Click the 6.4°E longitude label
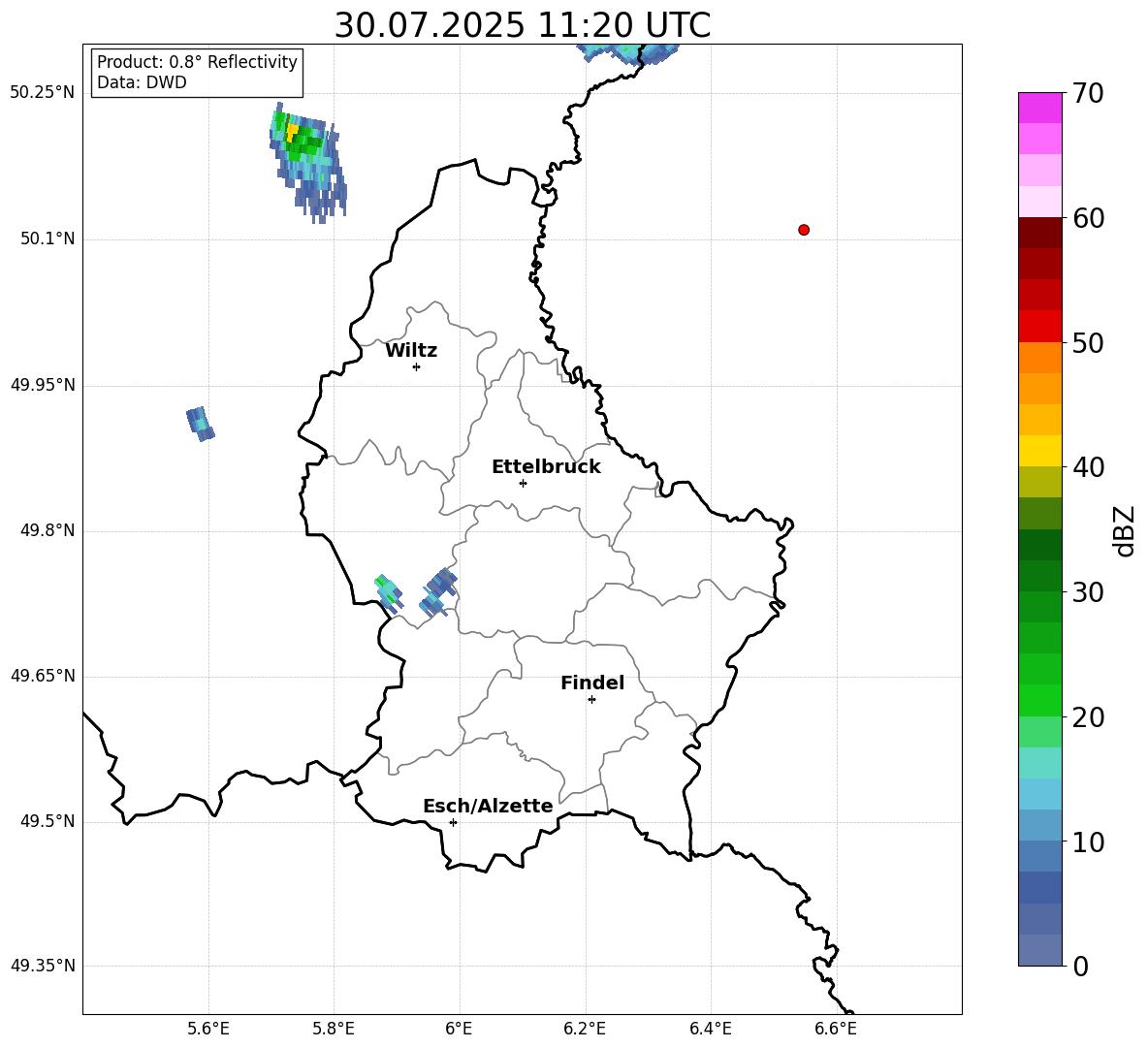The image size is (1148, 1048). (x=710, y=1029)
